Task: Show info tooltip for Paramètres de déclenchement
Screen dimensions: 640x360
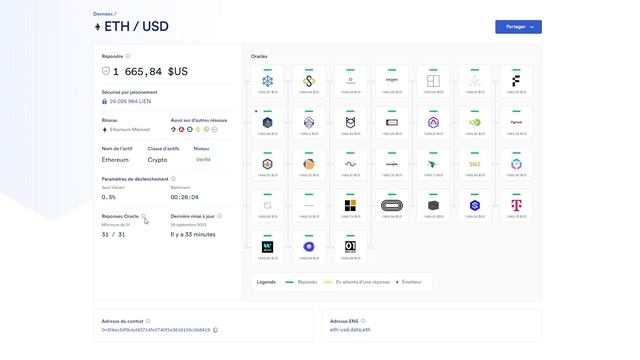Action: [x=173, y=179]
